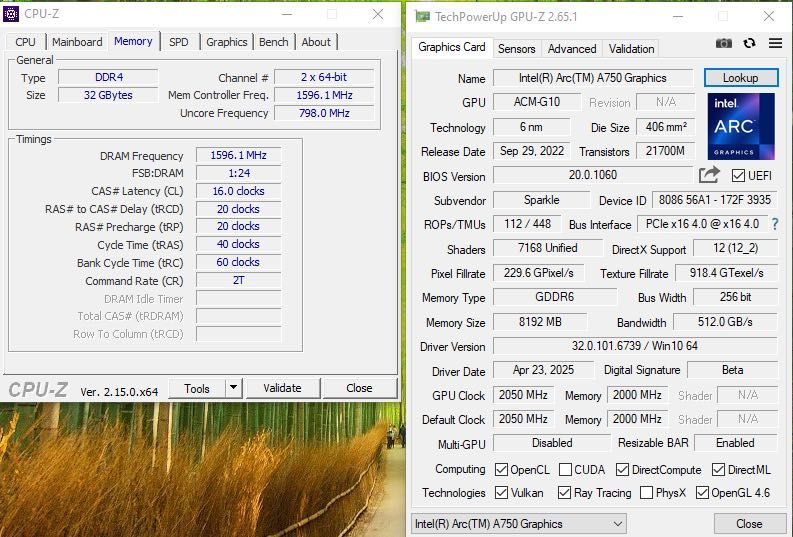
Task: Click the Close button in CPU-Z
Action: (360, 388)
